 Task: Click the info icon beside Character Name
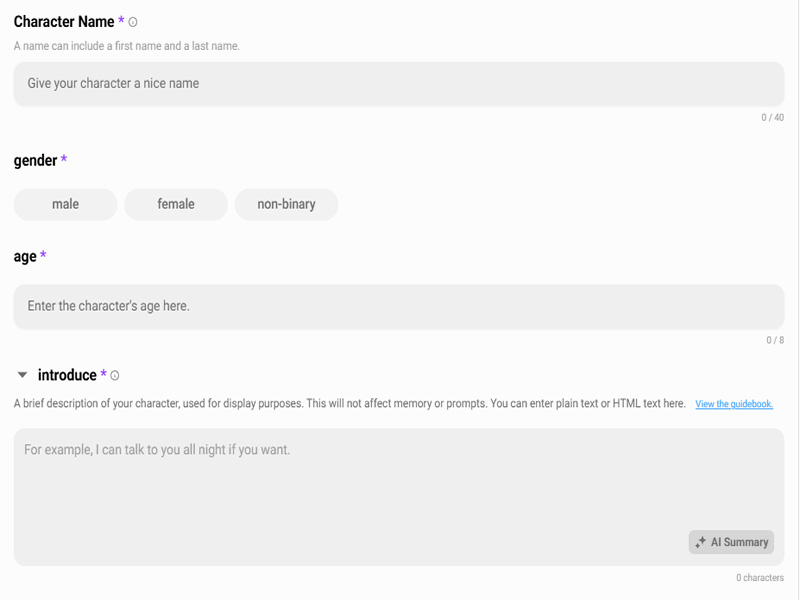(x=133, y=22)
